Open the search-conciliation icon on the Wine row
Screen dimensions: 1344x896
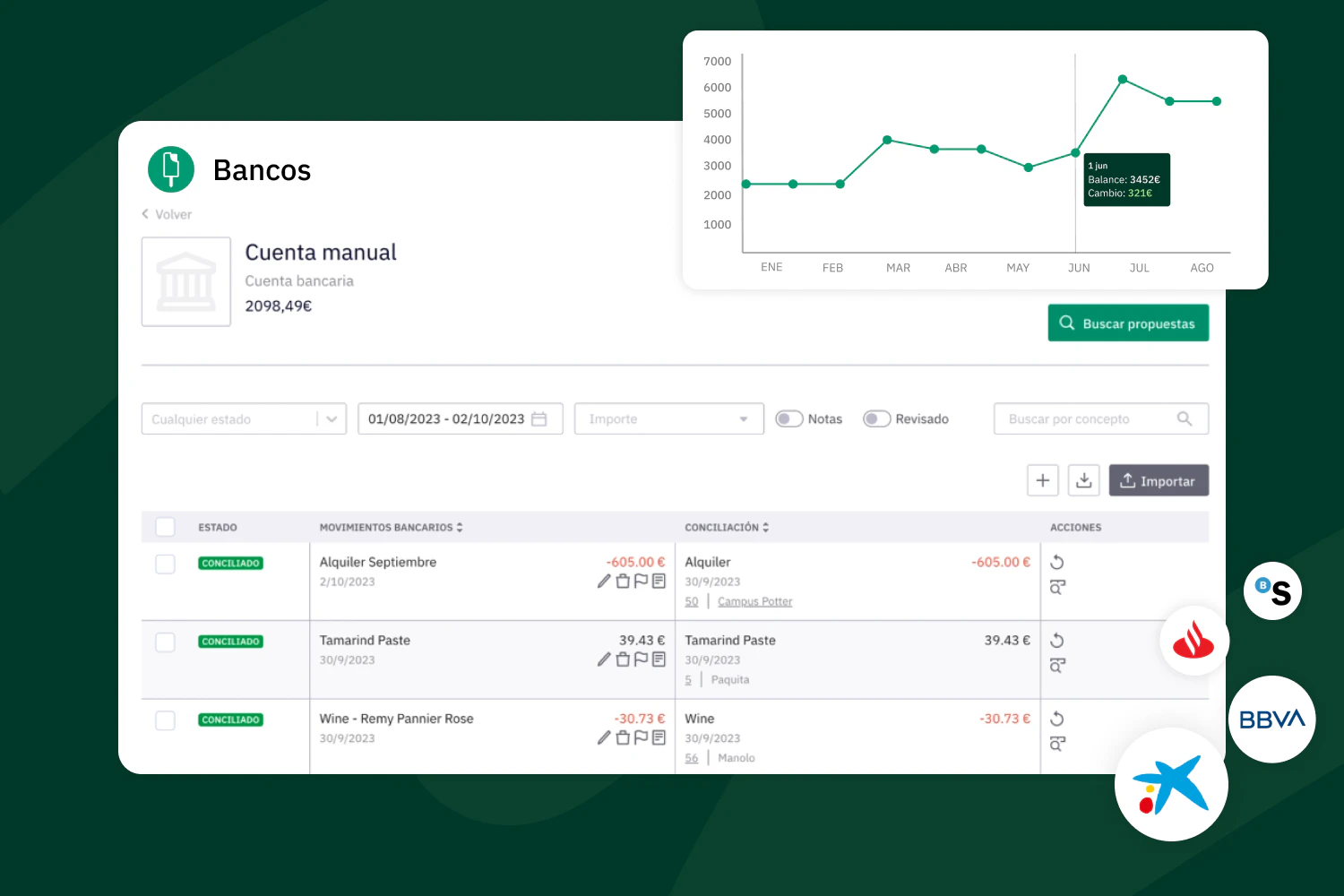[x=1057, y=744]
